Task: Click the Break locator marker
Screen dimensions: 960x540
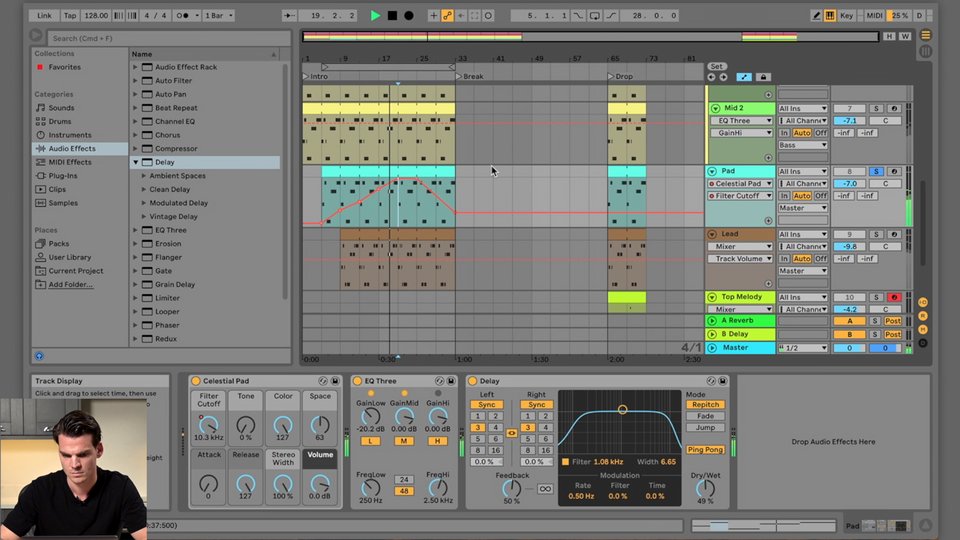Action: [470, 77]
